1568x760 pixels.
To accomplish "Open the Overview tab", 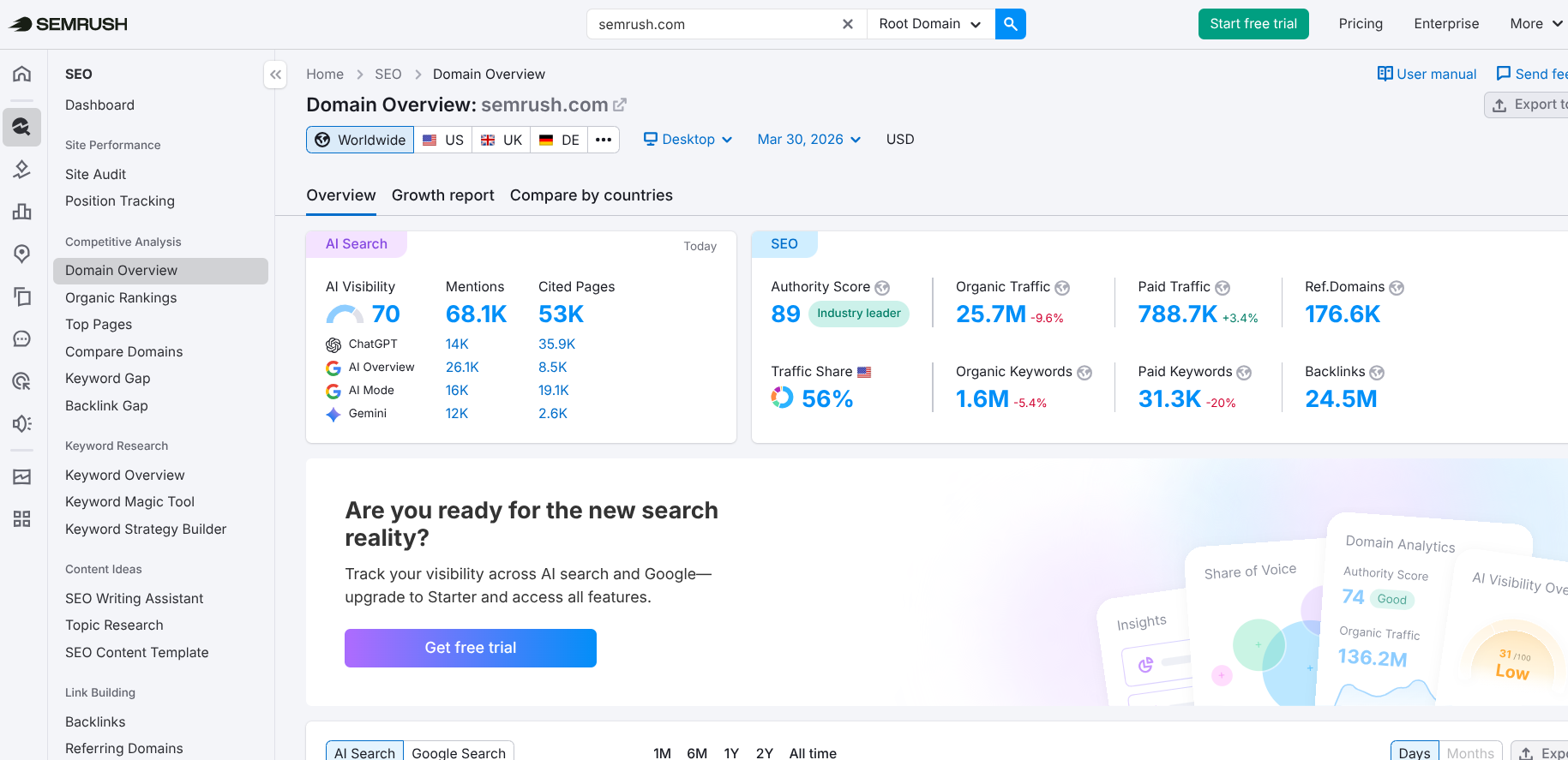I will tap(341, 195).
